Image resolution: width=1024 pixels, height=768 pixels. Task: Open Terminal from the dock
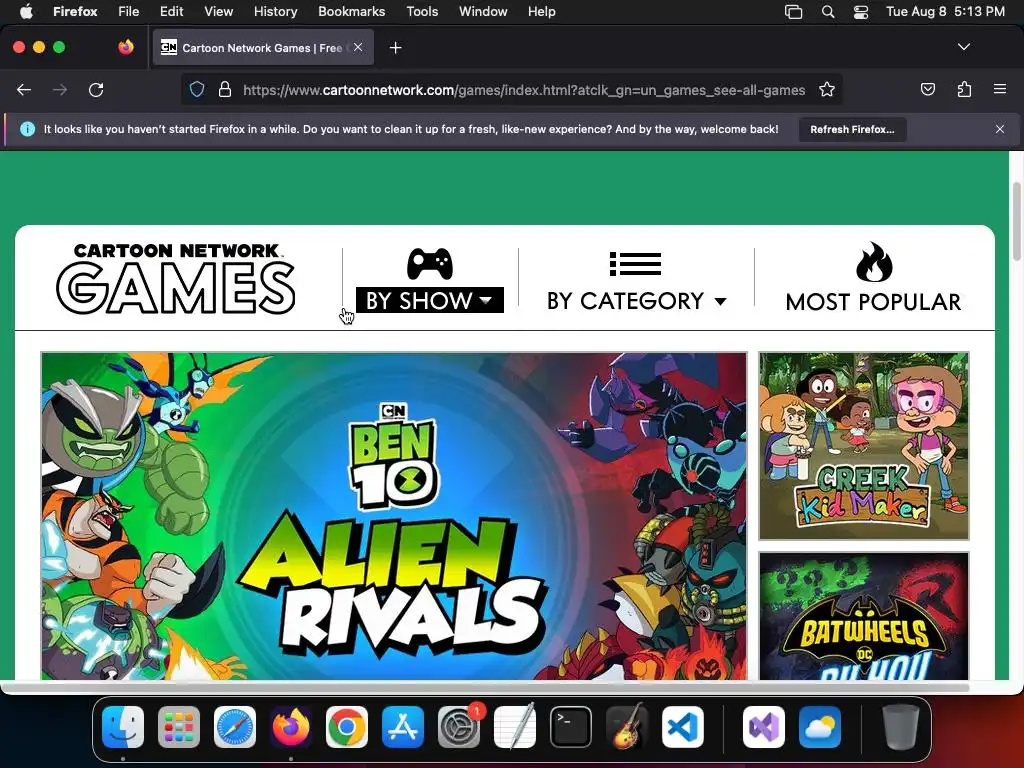(x=571, y=727)
